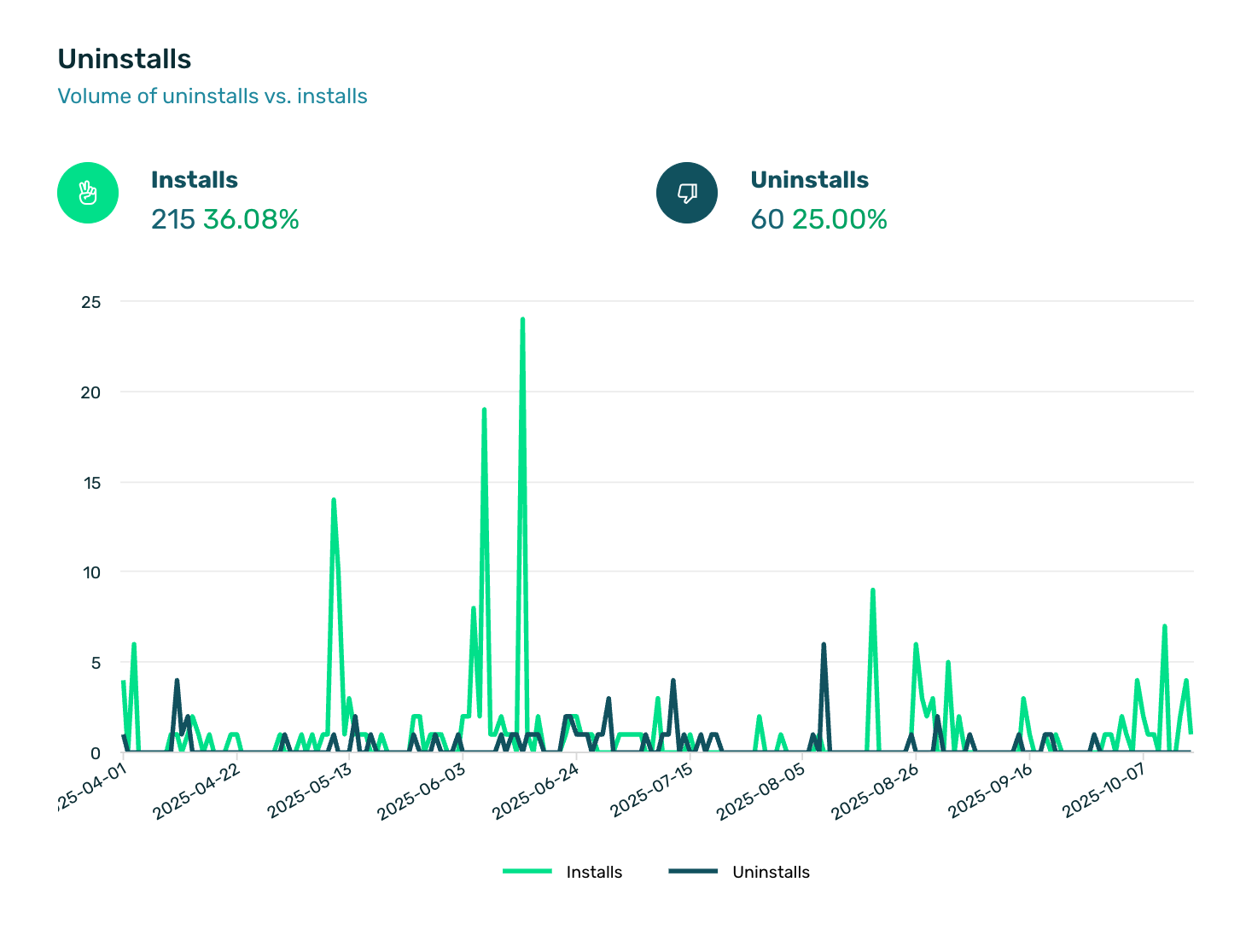Screen dimensions: 1246x952
Task: Open the Volume of uninstalls vs. installs link
Action: [213, 96]
